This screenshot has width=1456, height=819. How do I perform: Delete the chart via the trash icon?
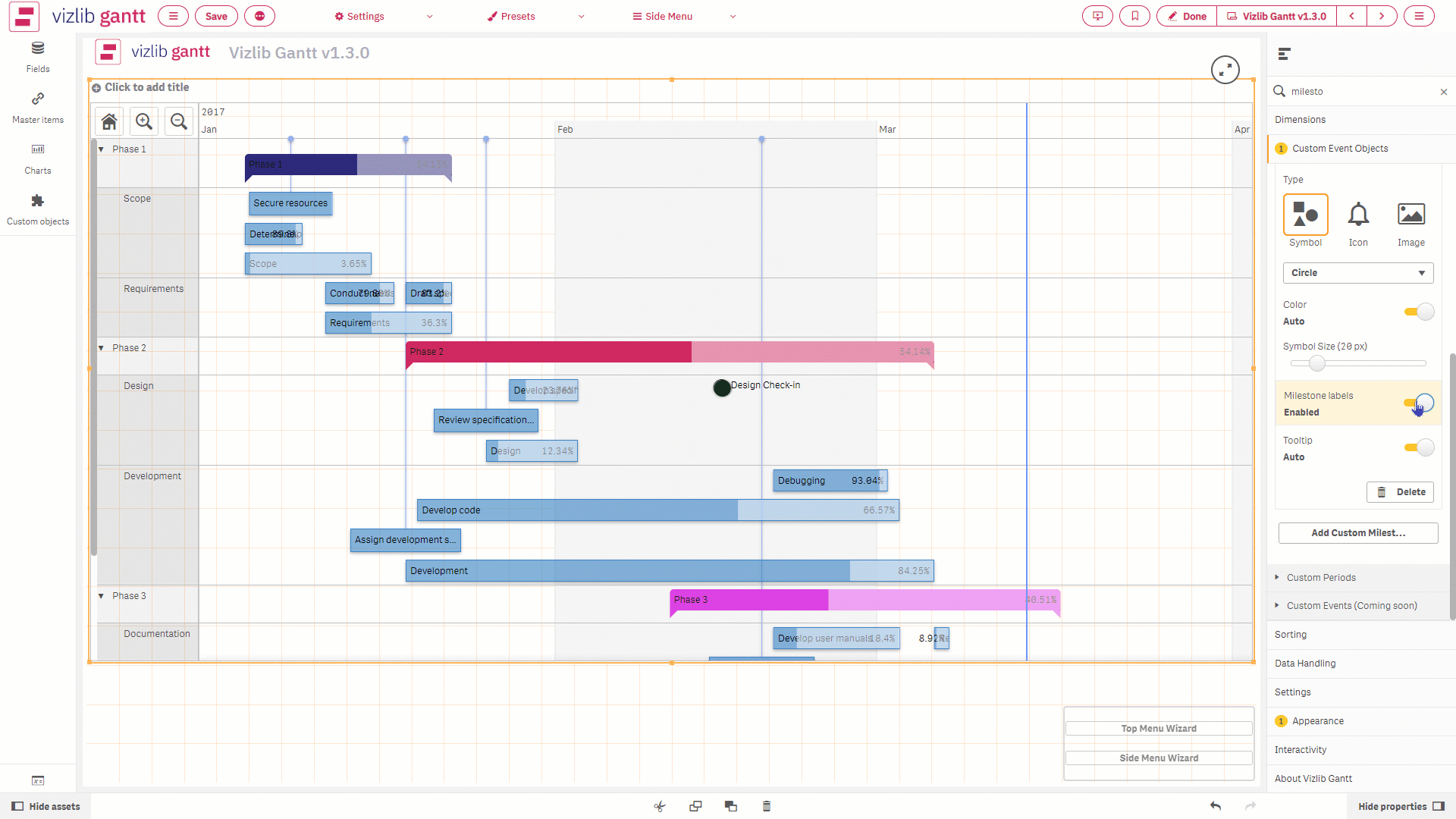(x=767, y=806)
